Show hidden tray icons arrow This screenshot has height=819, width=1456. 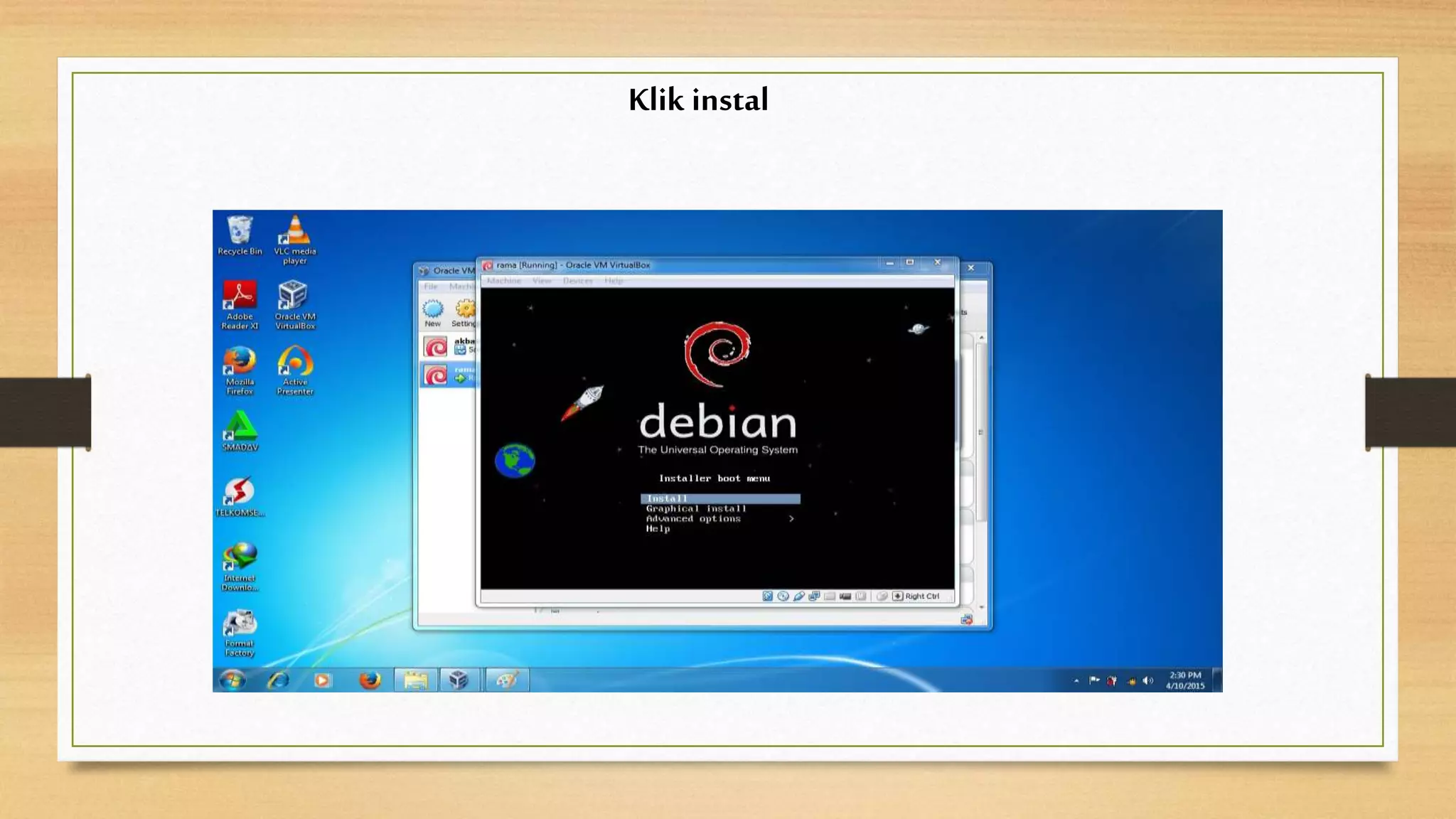(x=1076, y=681)
